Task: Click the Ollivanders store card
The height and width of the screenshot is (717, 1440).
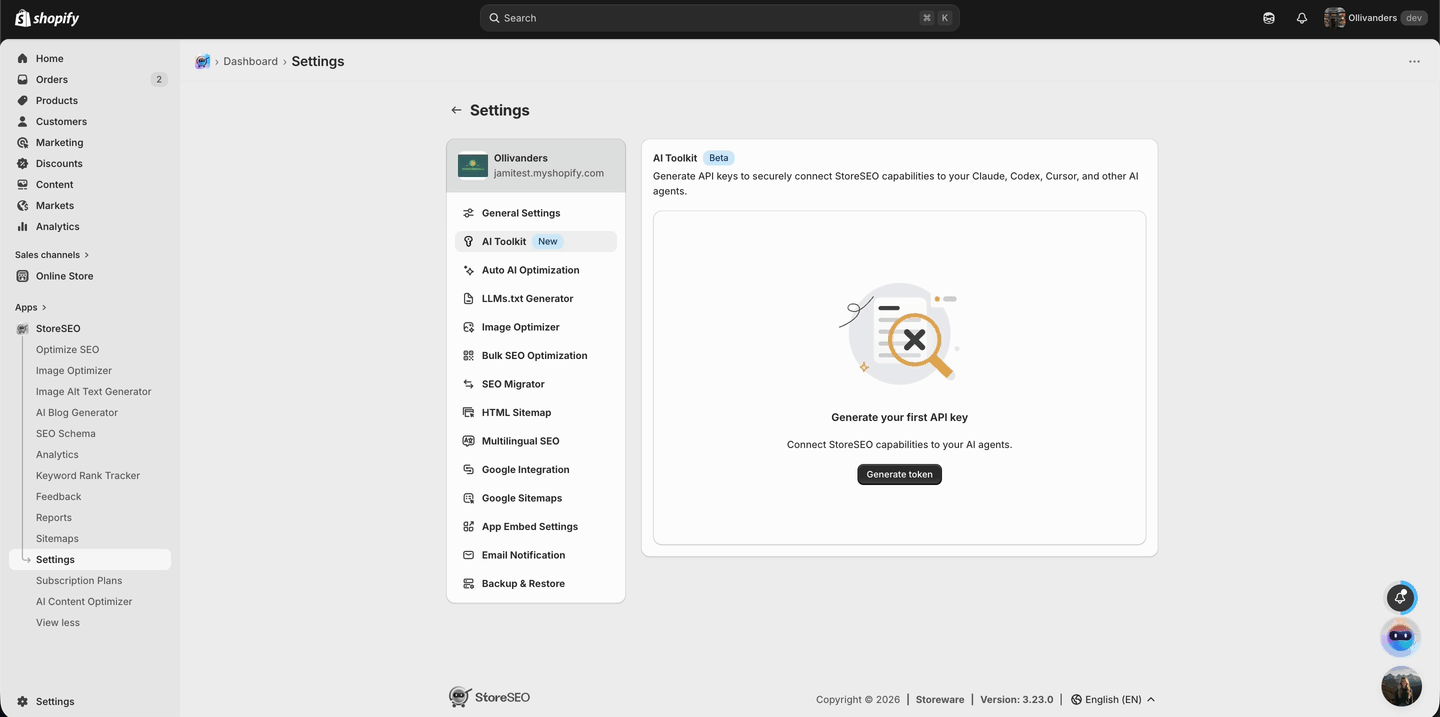Action: tap(536, 166)
